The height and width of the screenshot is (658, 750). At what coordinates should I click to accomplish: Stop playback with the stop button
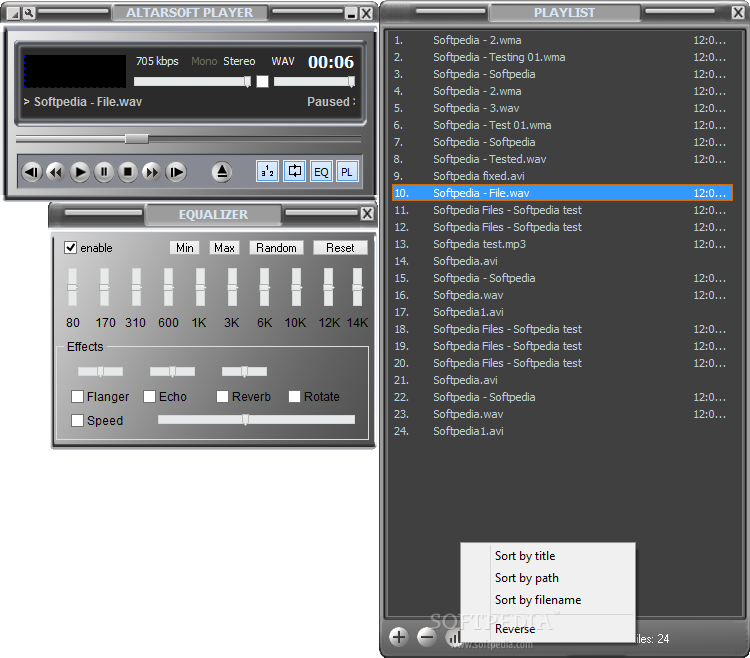click(x=128, y=172)
